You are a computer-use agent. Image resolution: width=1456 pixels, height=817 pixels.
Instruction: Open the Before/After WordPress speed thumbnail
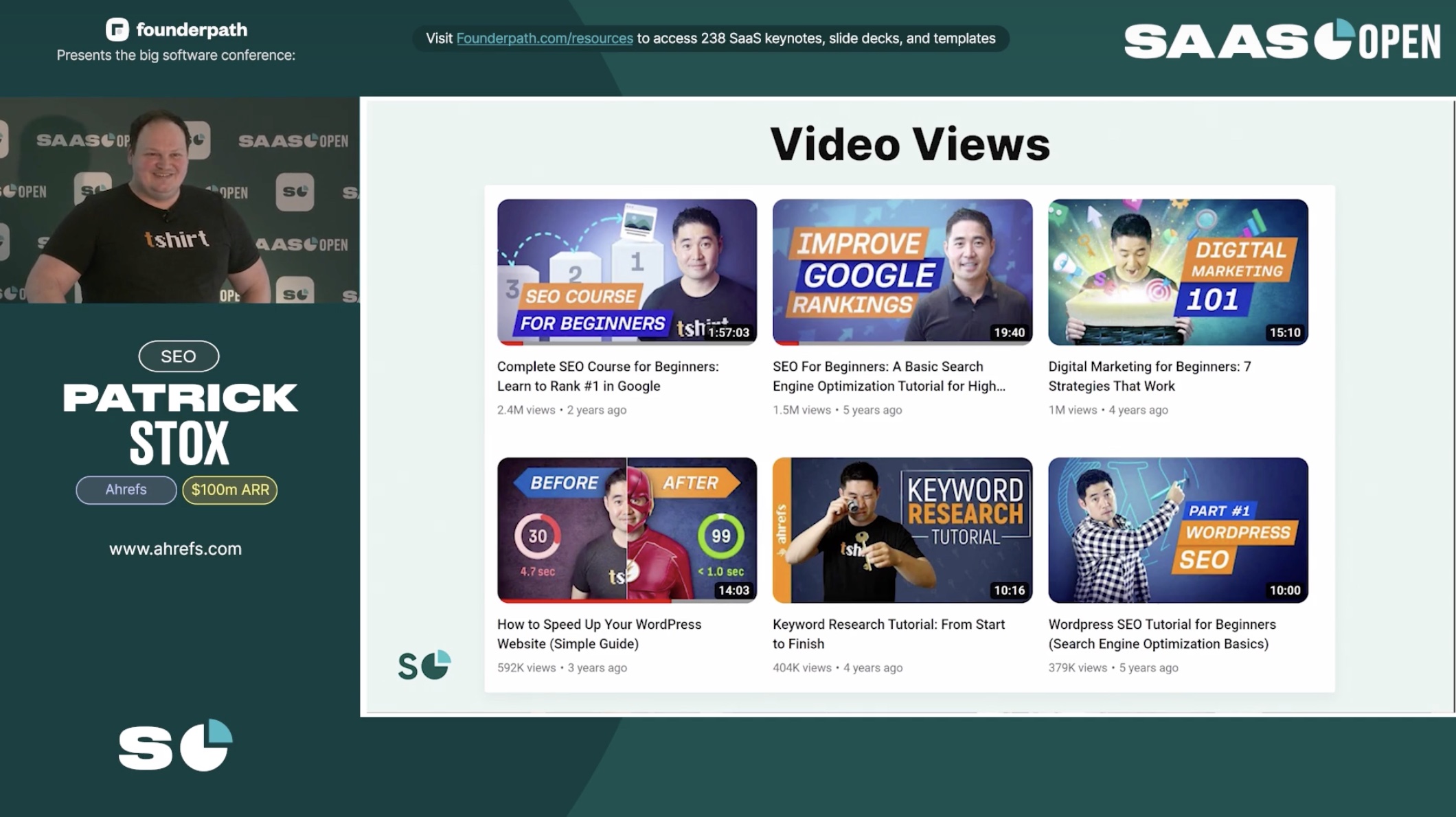click(627, 530)
